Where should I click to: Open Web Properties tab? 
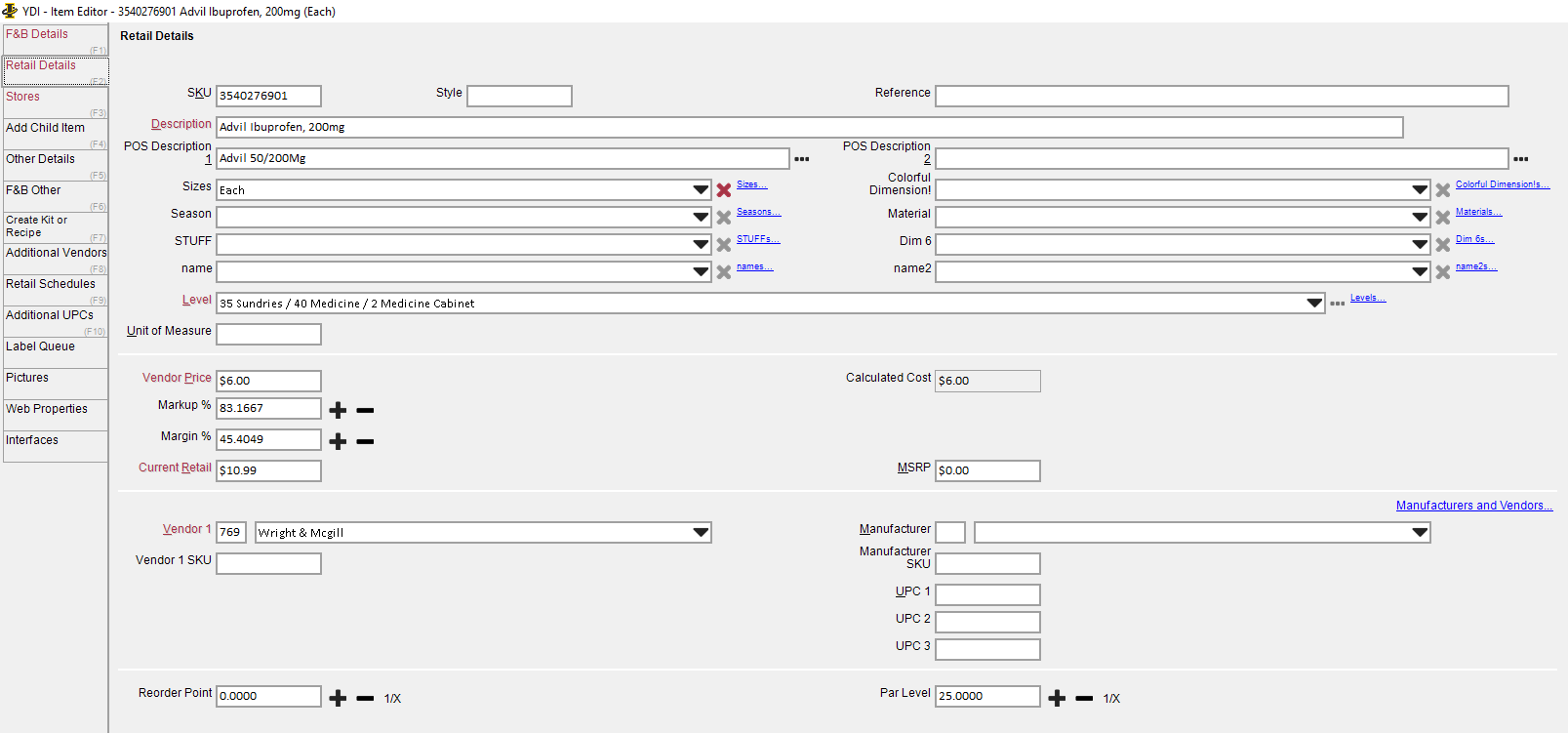click(56, 415)
